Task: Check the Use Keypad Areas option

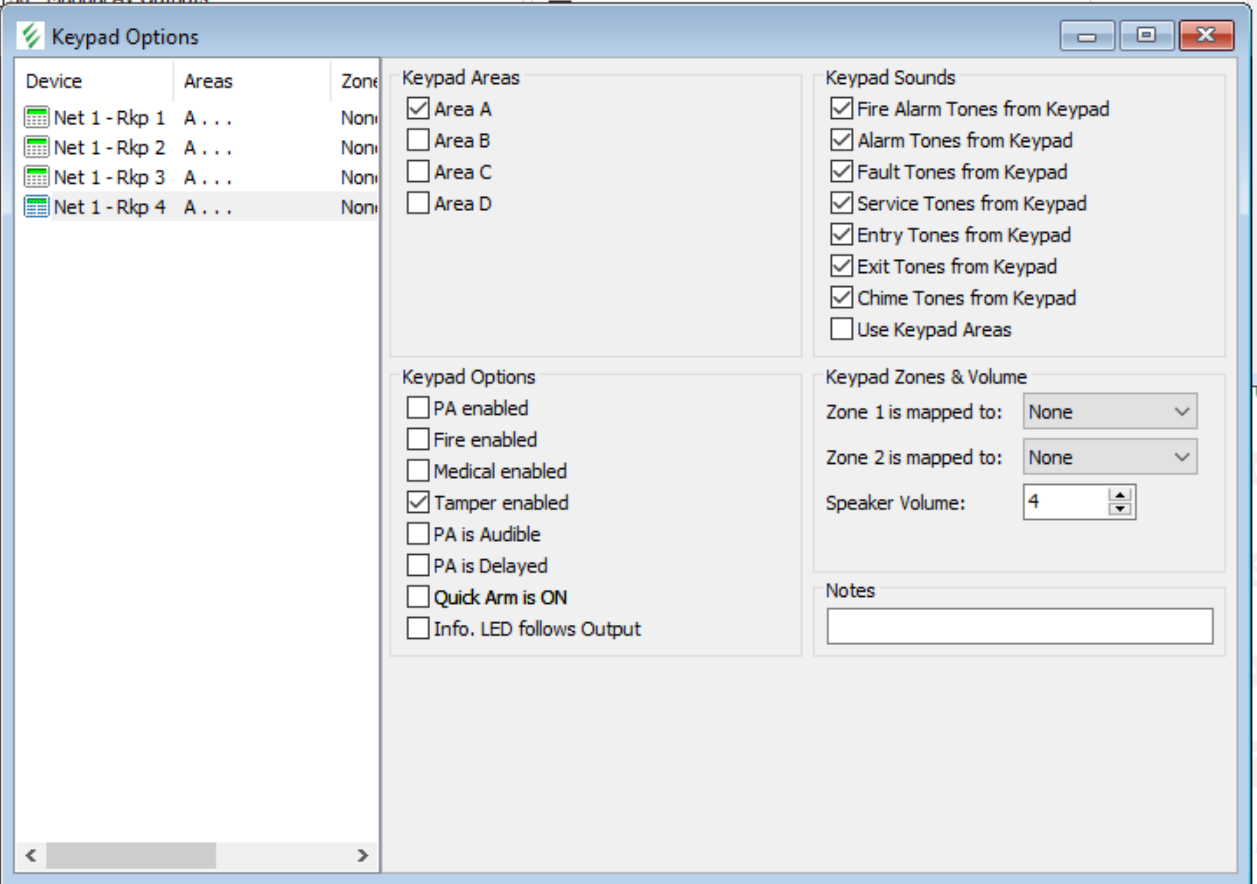Action: pyautogui.click(x=841, y=330)
